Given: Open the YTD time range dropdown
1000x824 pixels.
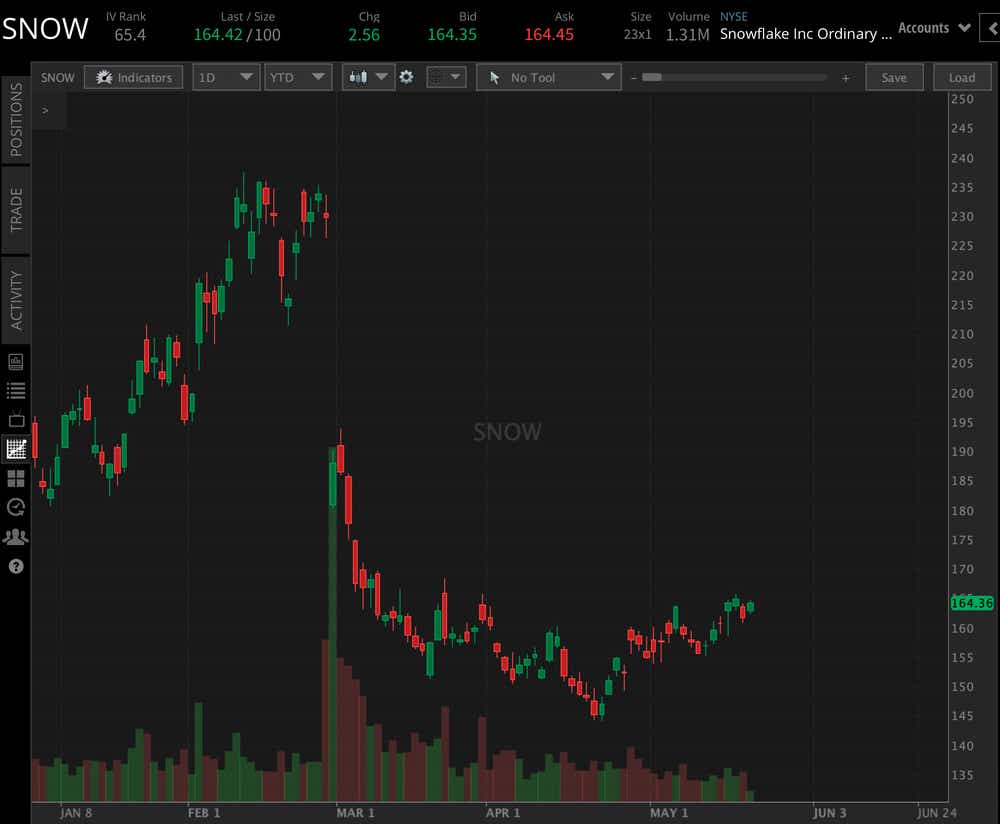Looking at the screenshot, I should [298, 77].
